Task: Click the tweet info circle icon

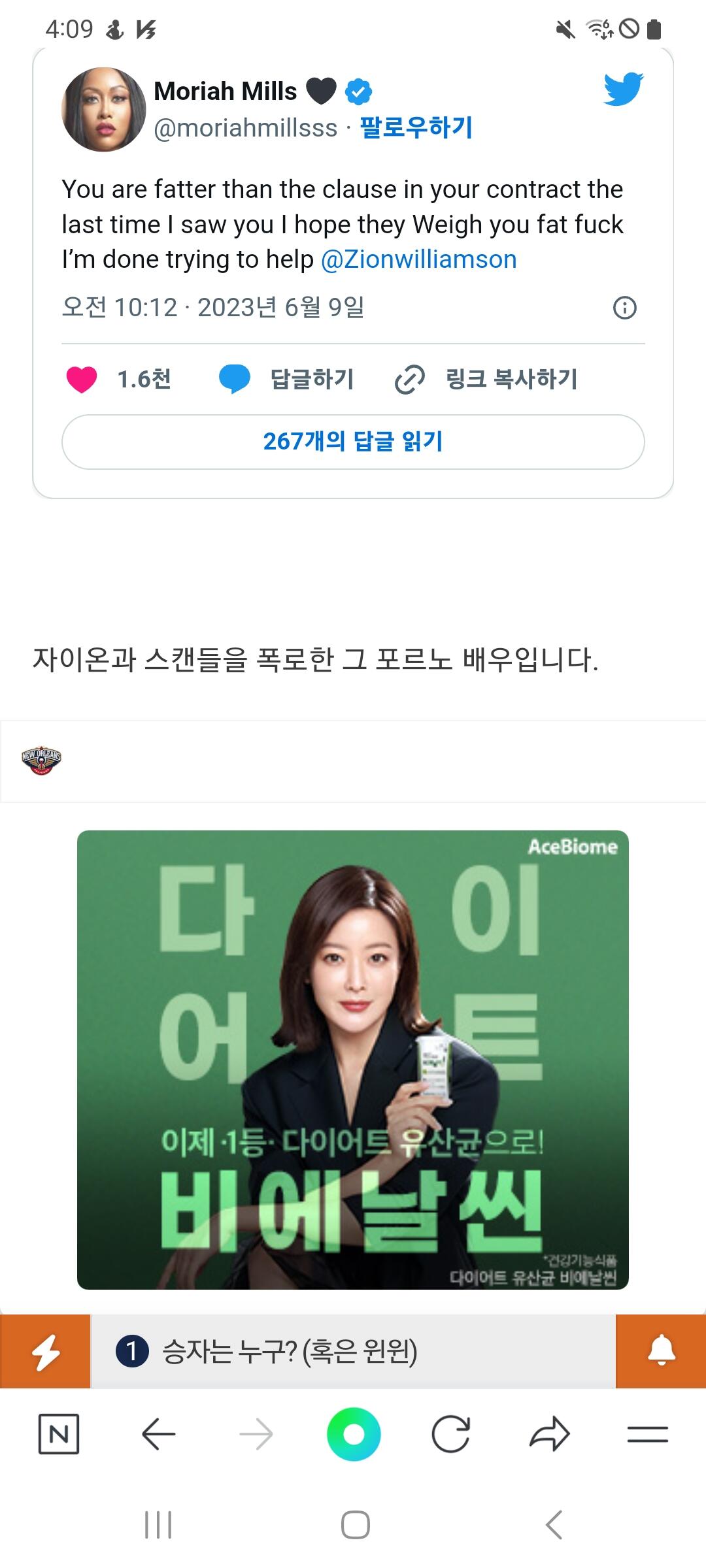Action: pos(624,307)
